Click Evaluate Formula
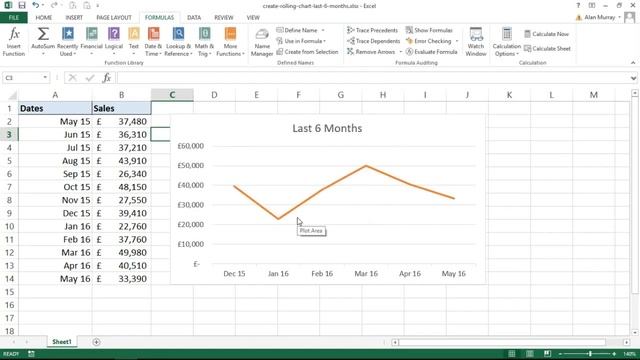Screen dimensions: 640x360 pos(431,52)
